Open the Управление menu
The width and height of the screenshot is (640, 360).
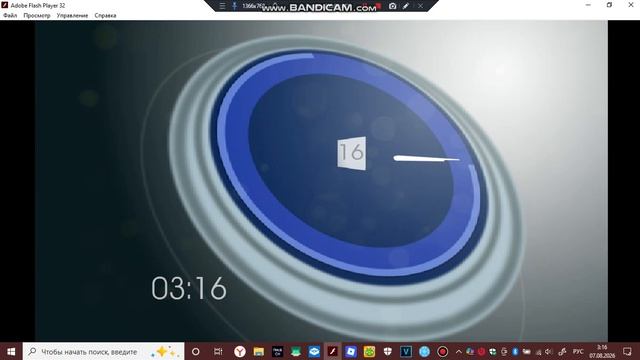pos(72,16)
